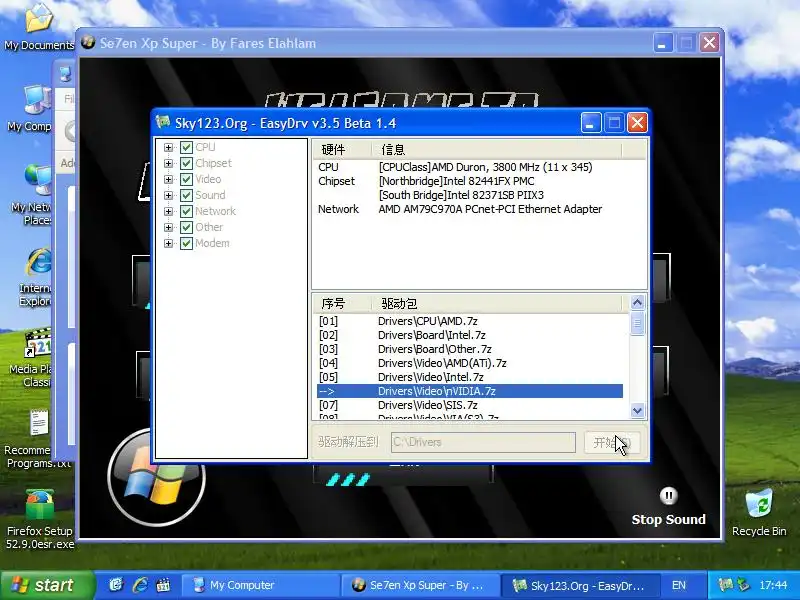Switch to My Computer taskbar button

tap(260, 585)
